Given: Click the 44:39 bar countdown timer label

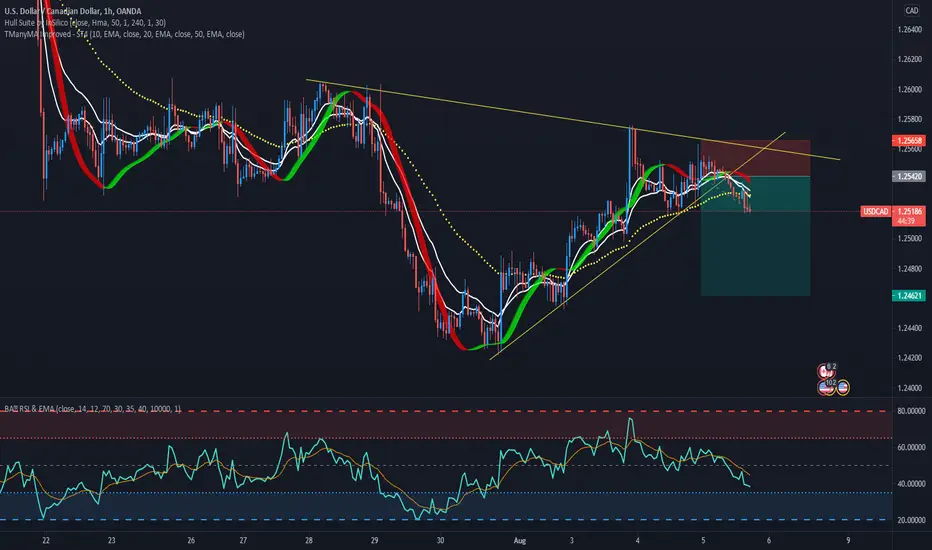Looking at the screenshot, I should [x=906, y=221].
